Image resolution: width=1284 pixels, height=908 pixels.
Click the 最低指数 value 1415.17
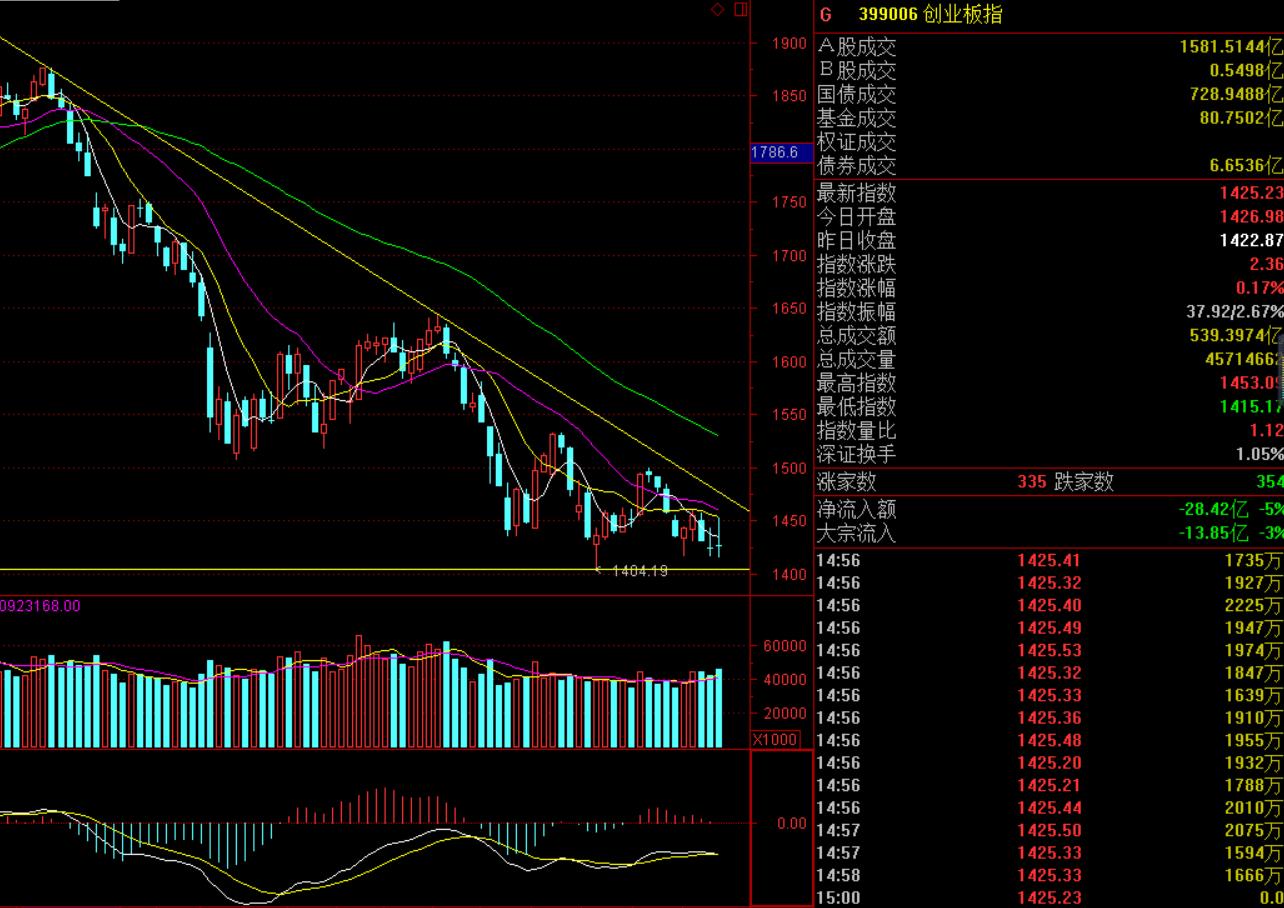1251,407
